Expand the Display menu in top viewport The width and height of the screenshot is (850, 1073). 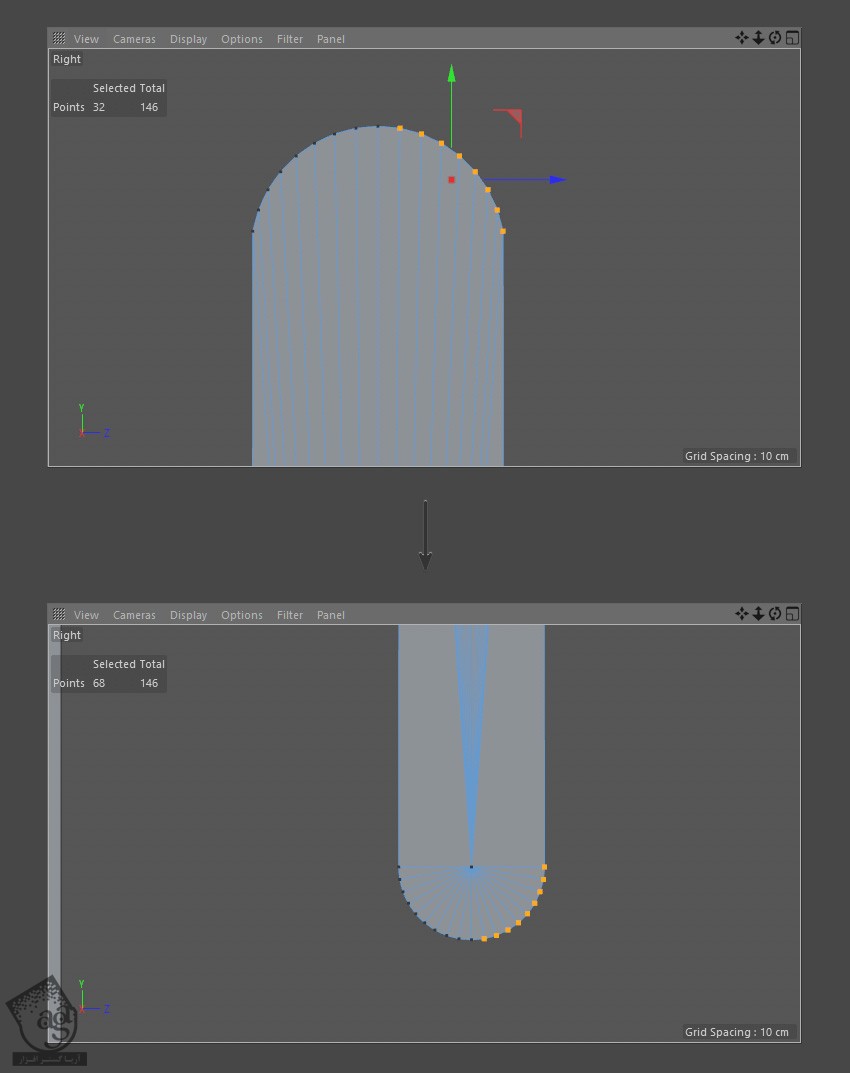click(188, 39)
